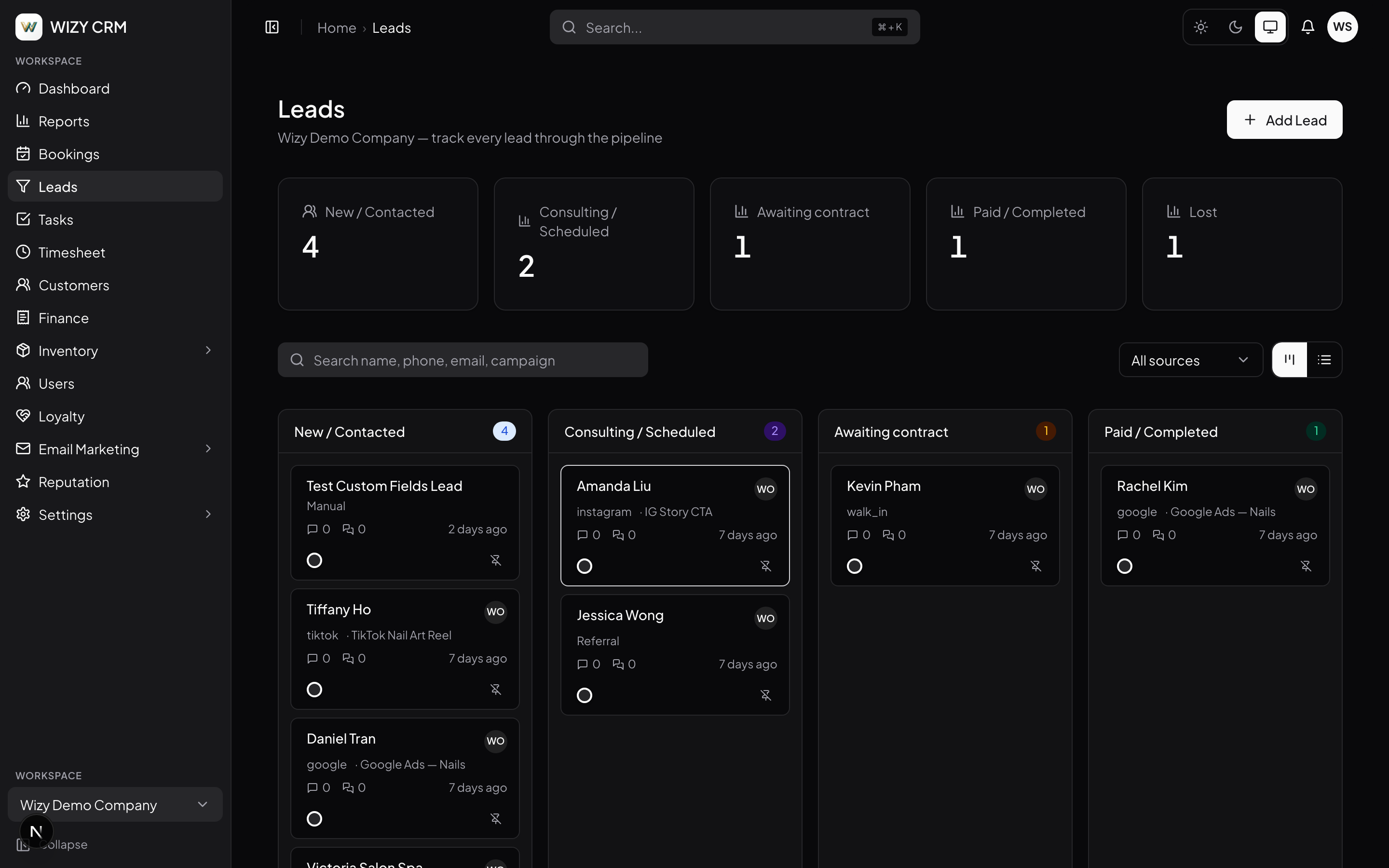Toggle status circle on Daniel Tran card
The height and width of the screenshot is (868, 1389).
(314, 819)
